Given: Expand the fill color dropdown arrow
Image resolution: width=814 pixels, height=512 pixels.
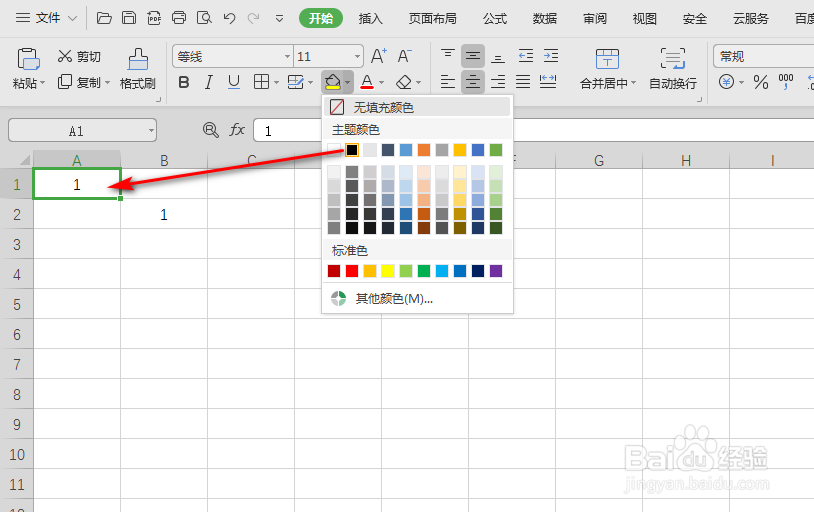Looking at the screenshot, I should pos(347,82).
